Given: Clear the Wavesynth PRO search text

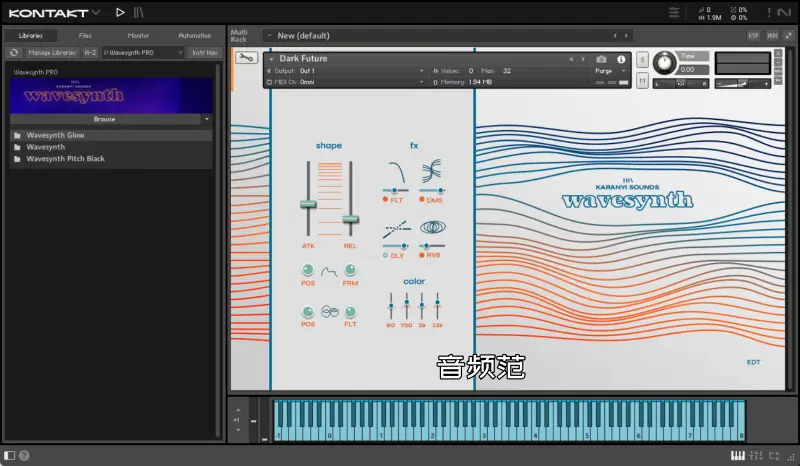Looking at the screenshot, I should [181, 53].
